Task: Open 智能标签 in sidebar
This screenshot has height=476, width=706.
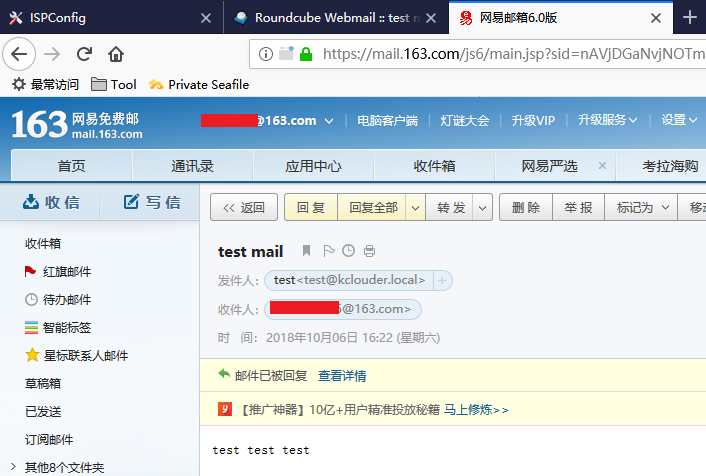Action: pos(58,327)
